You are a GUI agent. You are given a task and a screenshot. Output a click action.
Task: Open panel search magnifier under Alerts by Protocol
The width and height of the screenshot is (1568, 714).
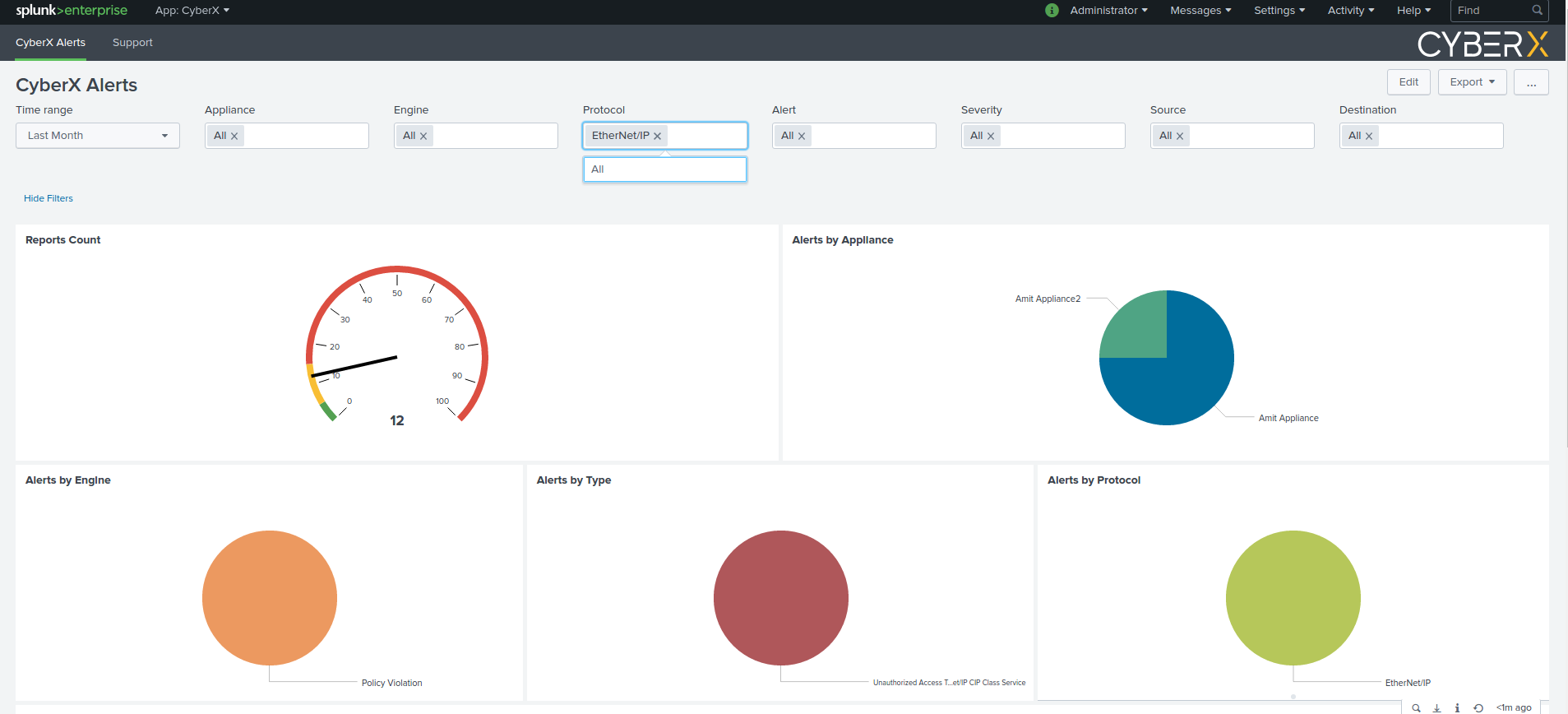pyautogui.click(x=1416, y=707)
